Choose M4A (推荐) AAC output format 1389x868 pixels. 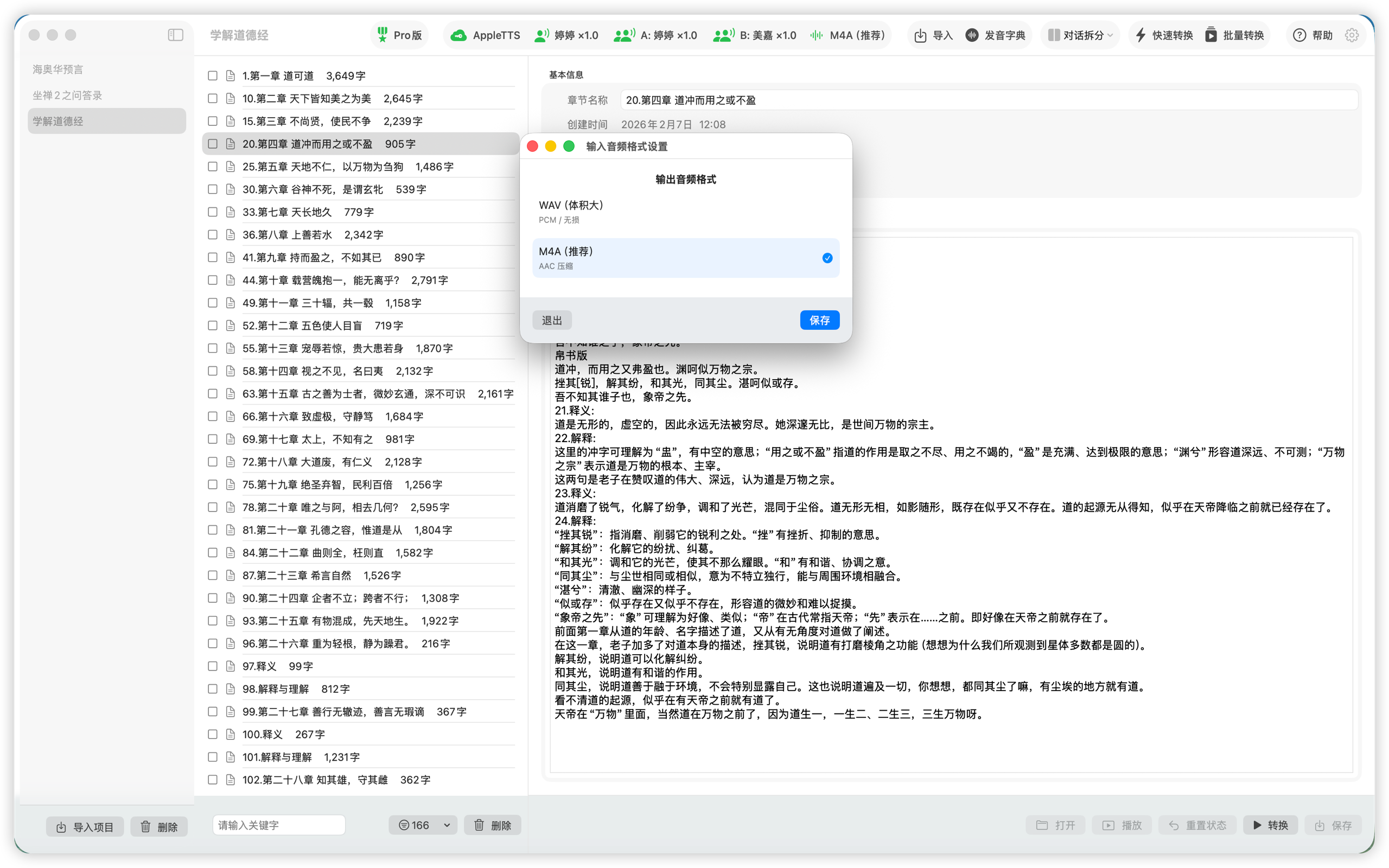click(x=686, y=258)
